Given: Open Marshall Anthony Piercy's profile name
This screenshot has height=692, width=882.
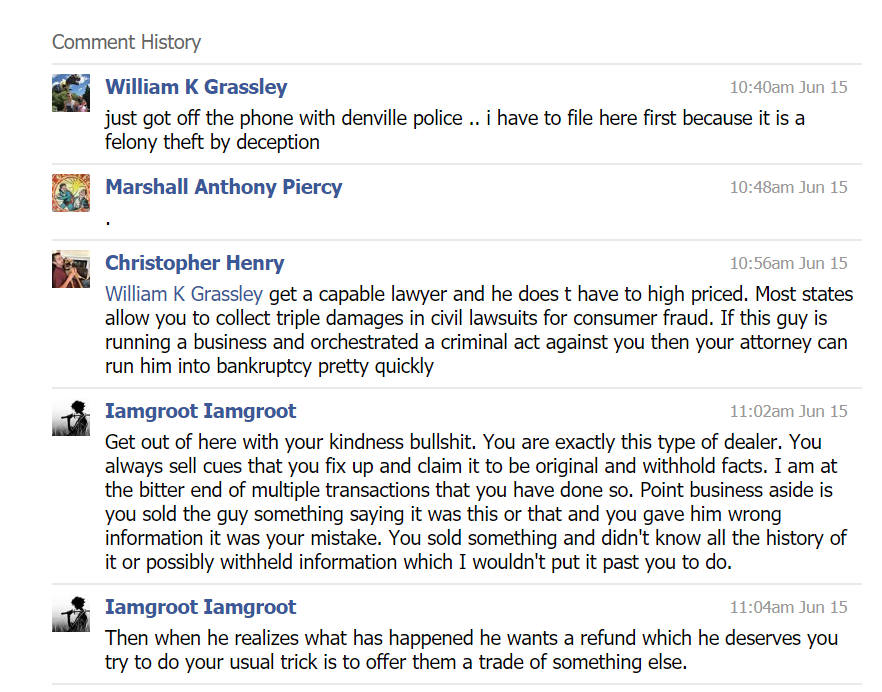Looking at the screenshot, I should point(224,187).
